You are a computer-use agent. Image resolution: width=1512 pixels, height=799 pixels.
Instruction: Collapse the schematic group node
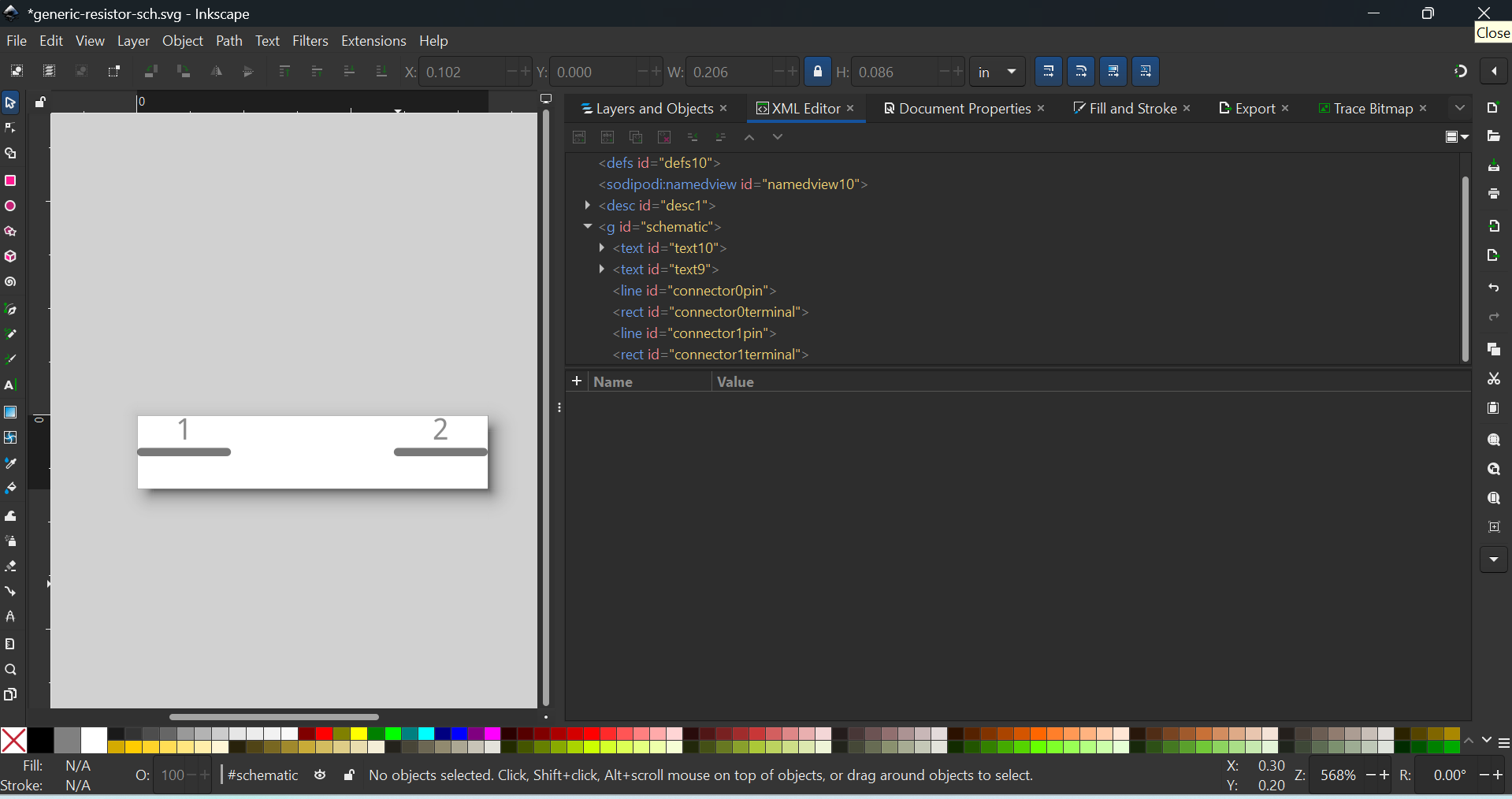588,226
